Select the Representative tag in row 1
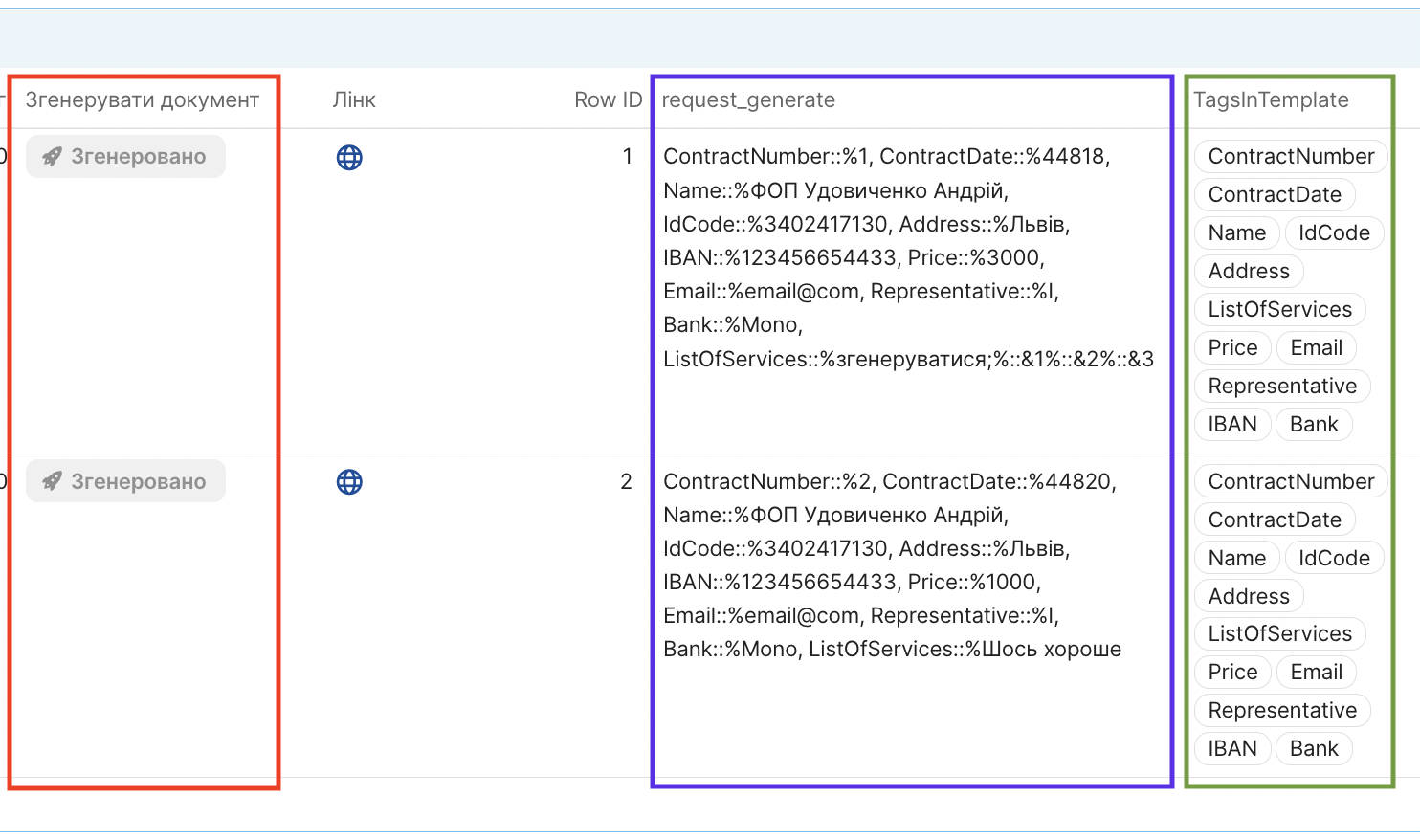Screen dimensions: 1420x840 click(1282, 387)
